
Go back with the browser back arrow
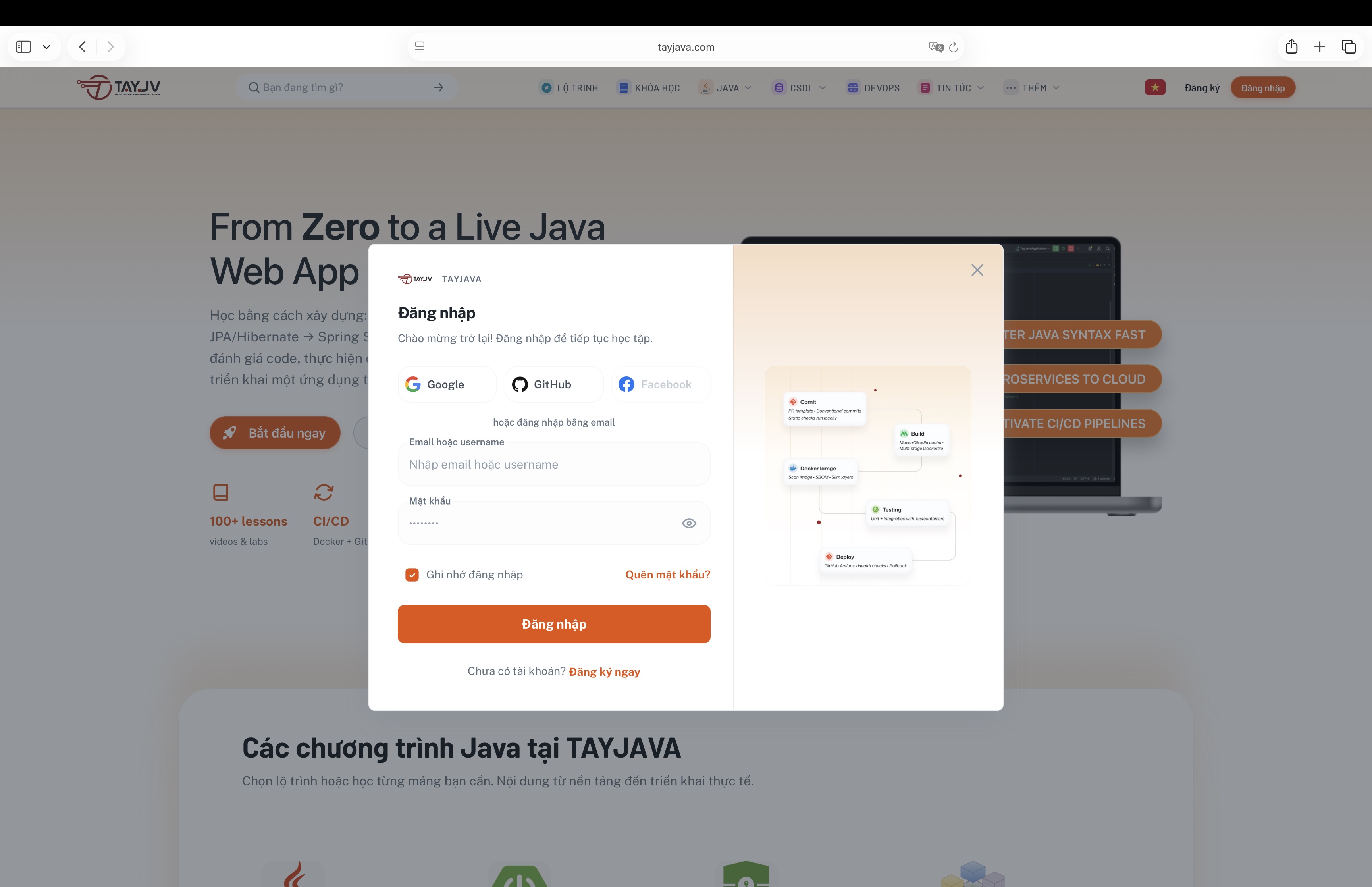click(82, 47)
